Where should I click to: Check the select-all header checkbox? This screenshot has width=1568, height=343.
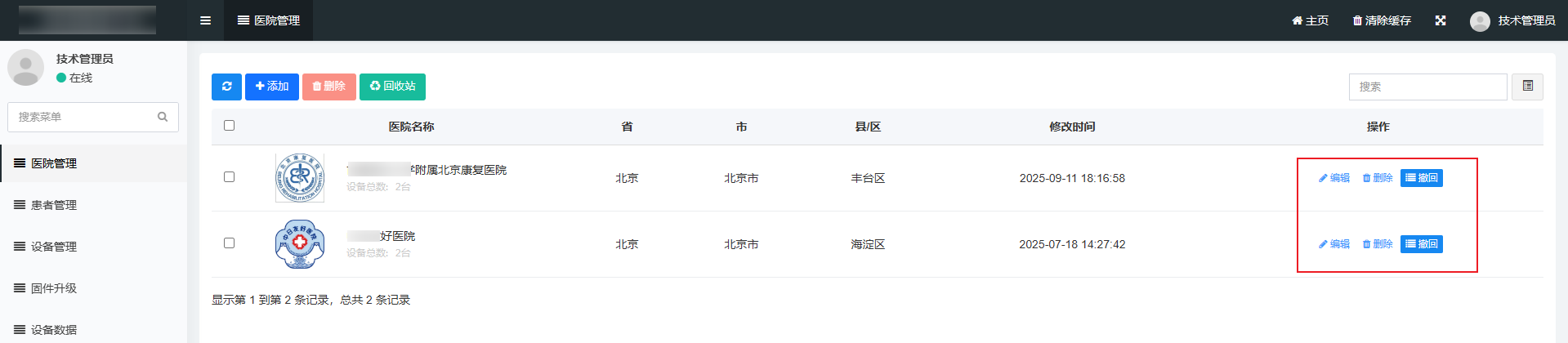click(229, 126)
